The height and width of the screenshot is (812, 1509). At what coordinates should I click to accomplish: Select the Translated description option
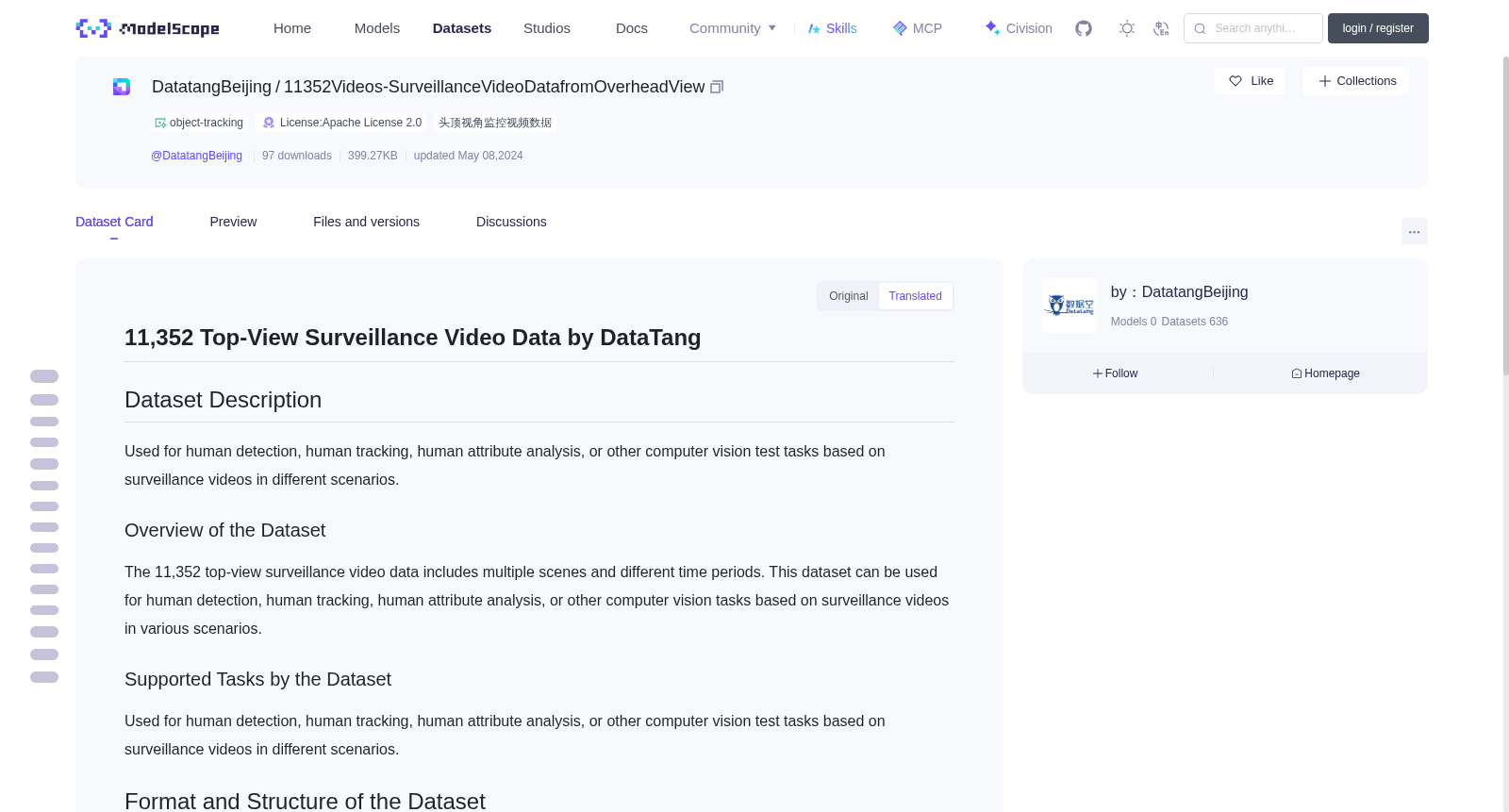tap(916, 296)
